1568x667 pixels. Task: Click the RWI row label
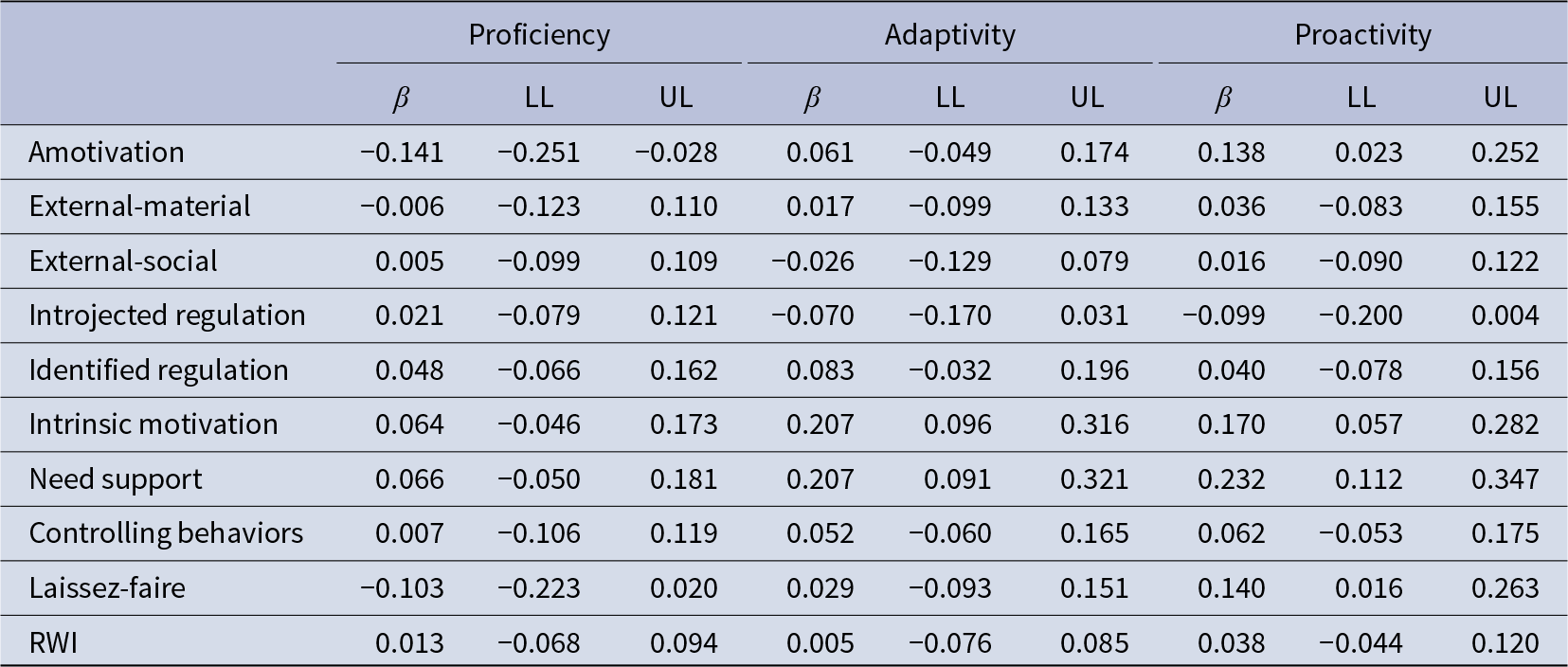(x=53, y=642)
